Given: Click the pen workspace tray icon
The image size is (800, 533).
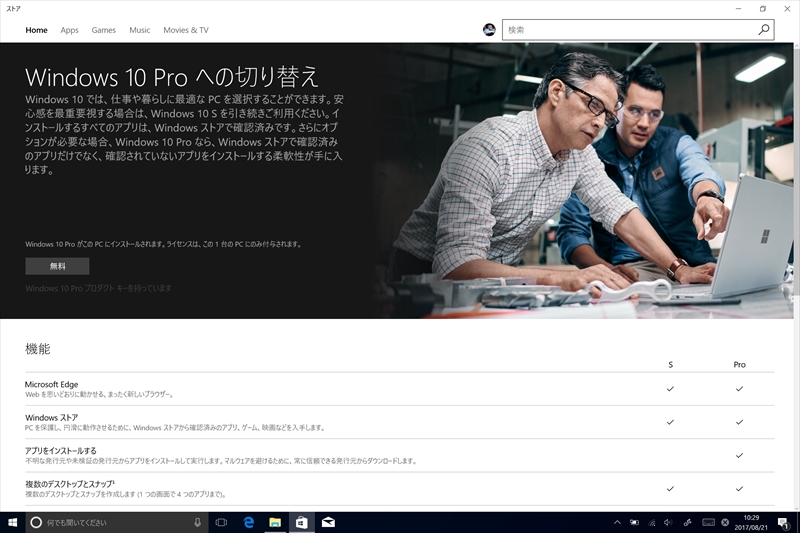Looking at the screenshot, I should [x=687, y=522].
